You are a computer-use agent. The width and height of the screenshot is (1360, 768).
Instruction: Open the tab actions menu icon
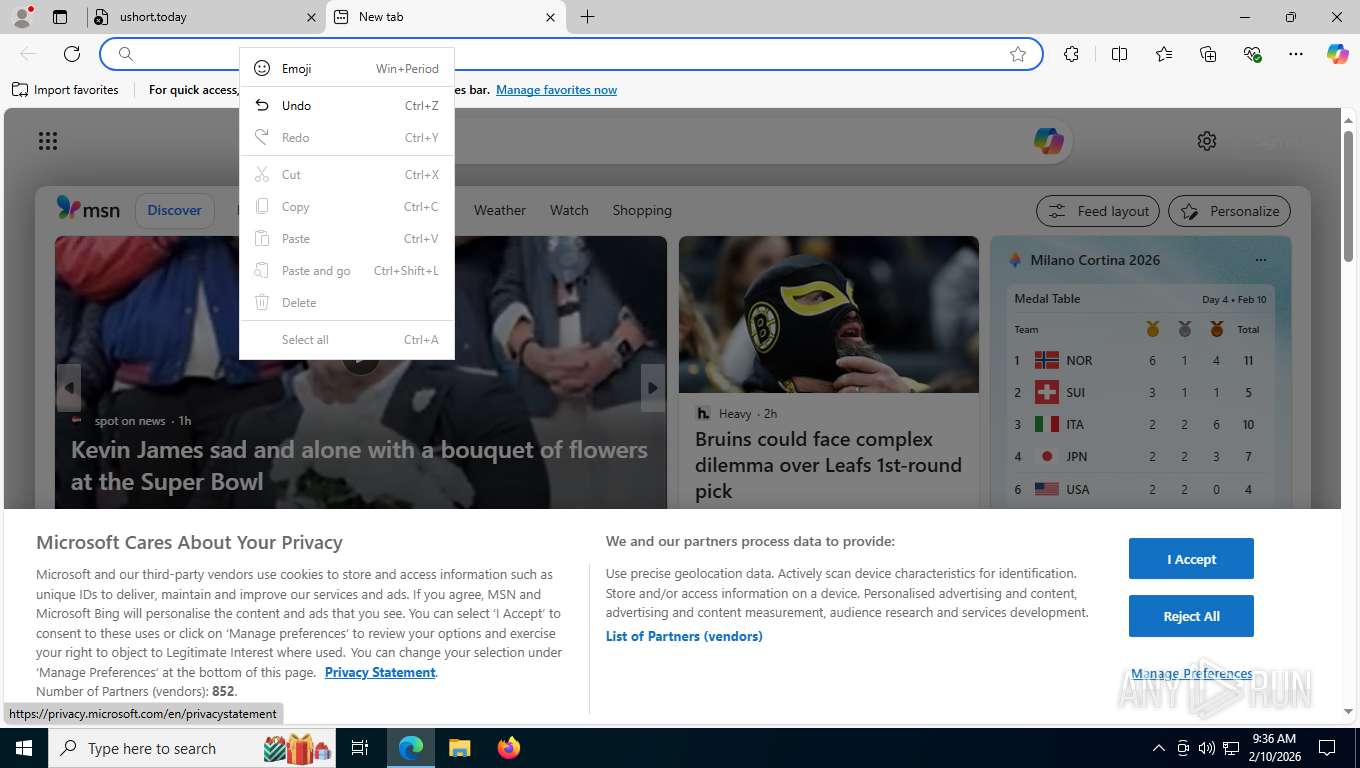[60, 17]
